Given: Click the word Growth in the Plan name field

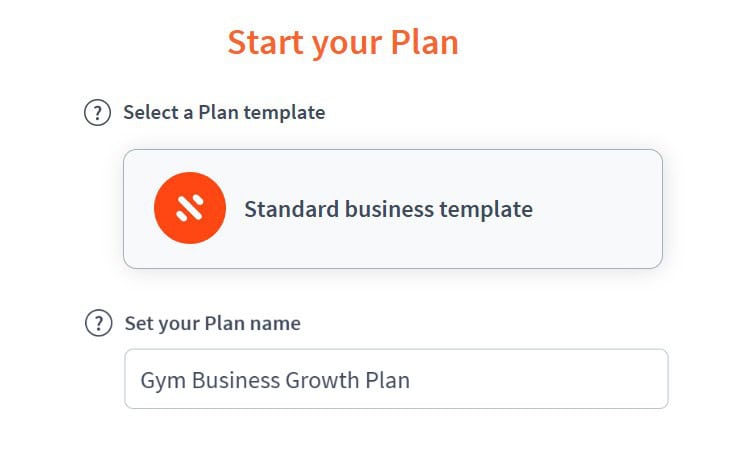Looking at the screenshot, I should pyautogui.click(x=322, y=380).
